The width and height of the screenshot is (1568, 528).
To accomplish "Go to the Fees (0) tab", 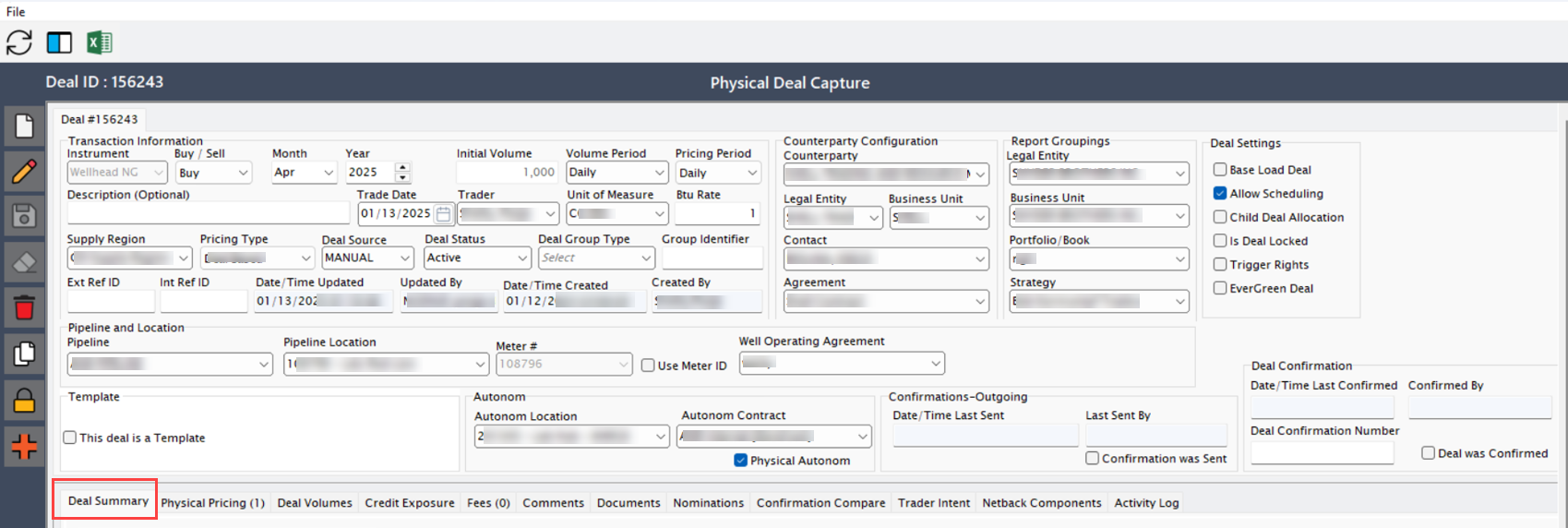I will pyautogui.click(x=488, y=503).
